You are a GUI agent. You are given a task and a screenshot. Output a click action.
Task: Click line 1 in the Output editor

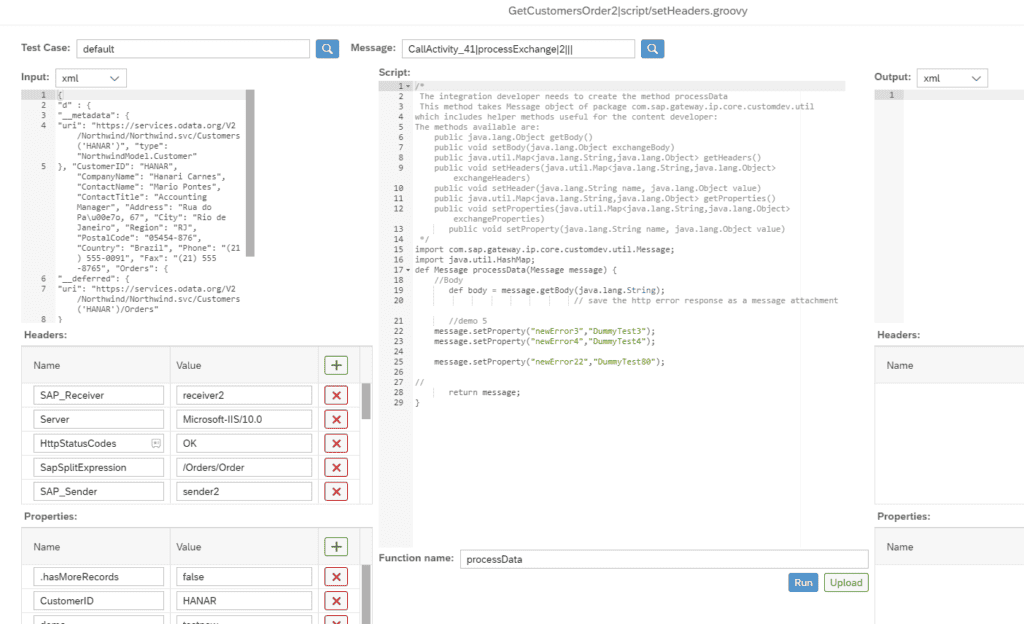tap(891, 95)
